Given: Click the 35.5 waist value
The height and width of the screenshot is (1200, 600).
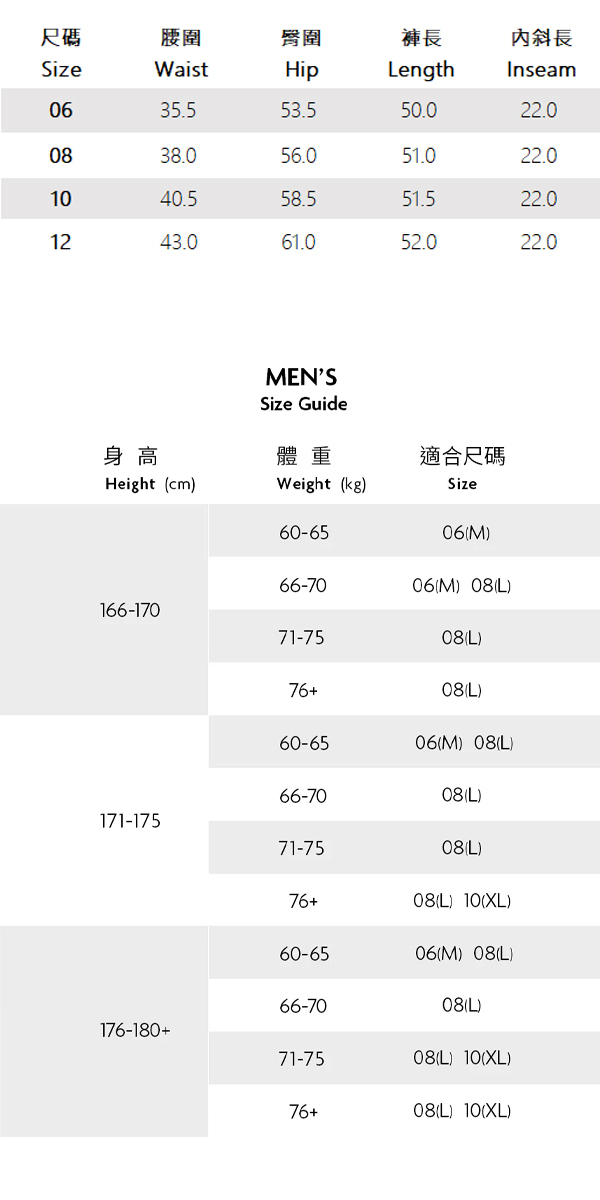Looking at the screenshot, I should click(x=178, y=110).
